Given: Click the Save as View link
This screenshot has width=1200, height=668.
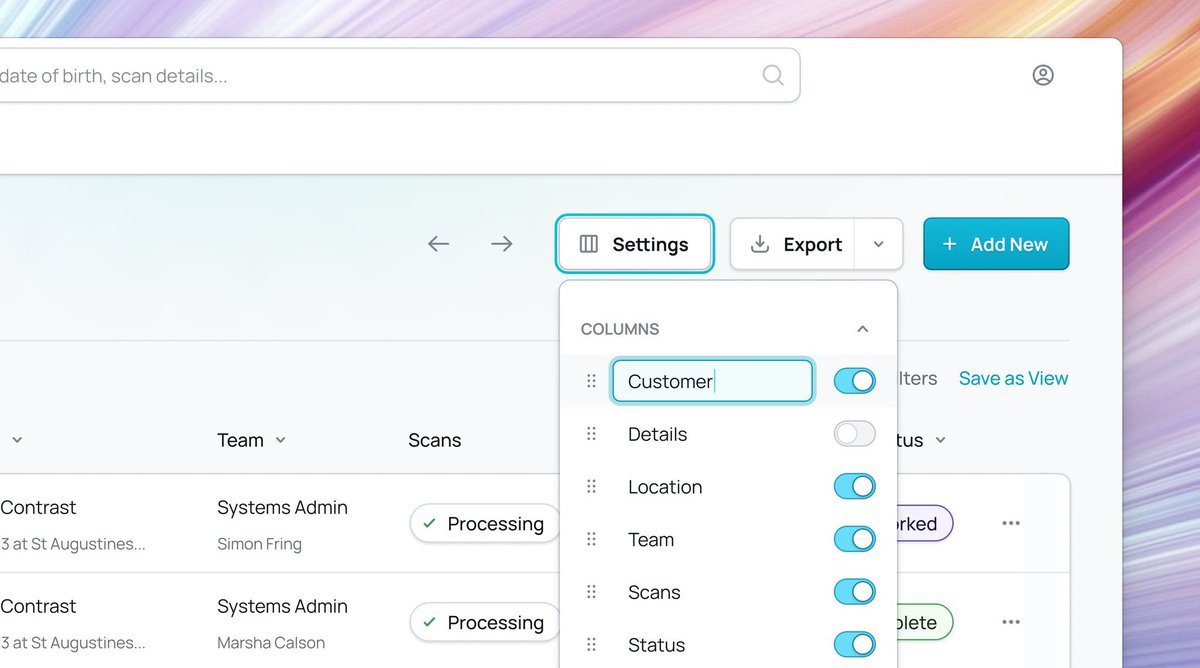Looking at the screenshot, I should 1013,378.
